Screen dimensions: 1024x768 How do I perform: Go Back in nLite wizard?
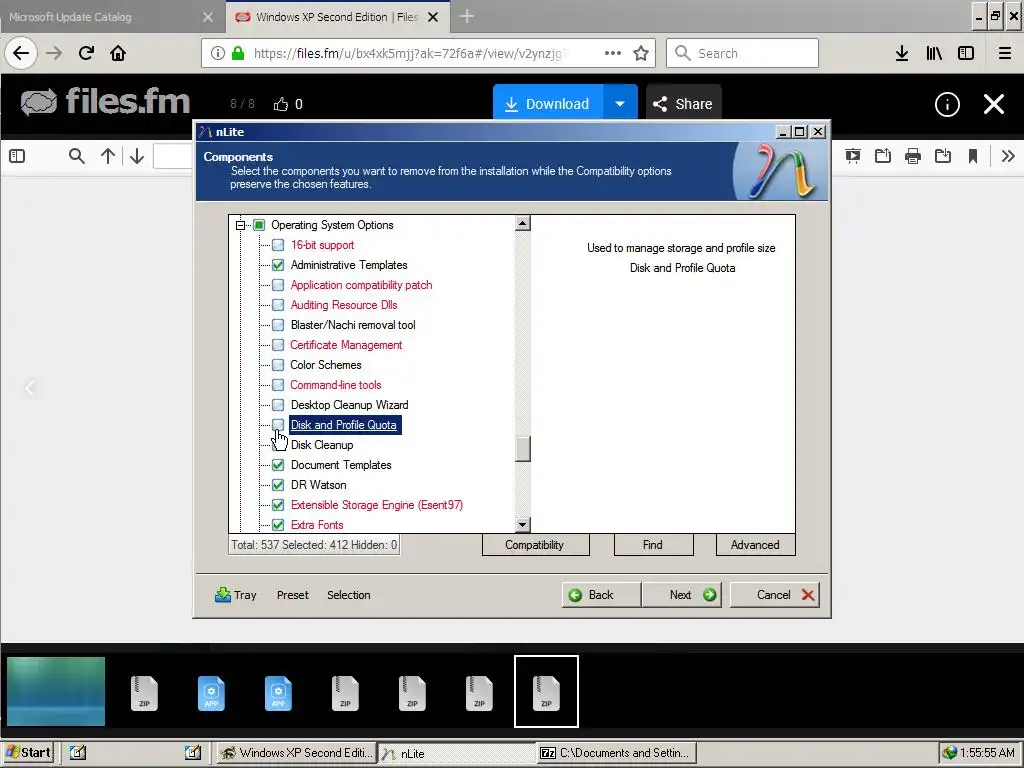[601, 595]
